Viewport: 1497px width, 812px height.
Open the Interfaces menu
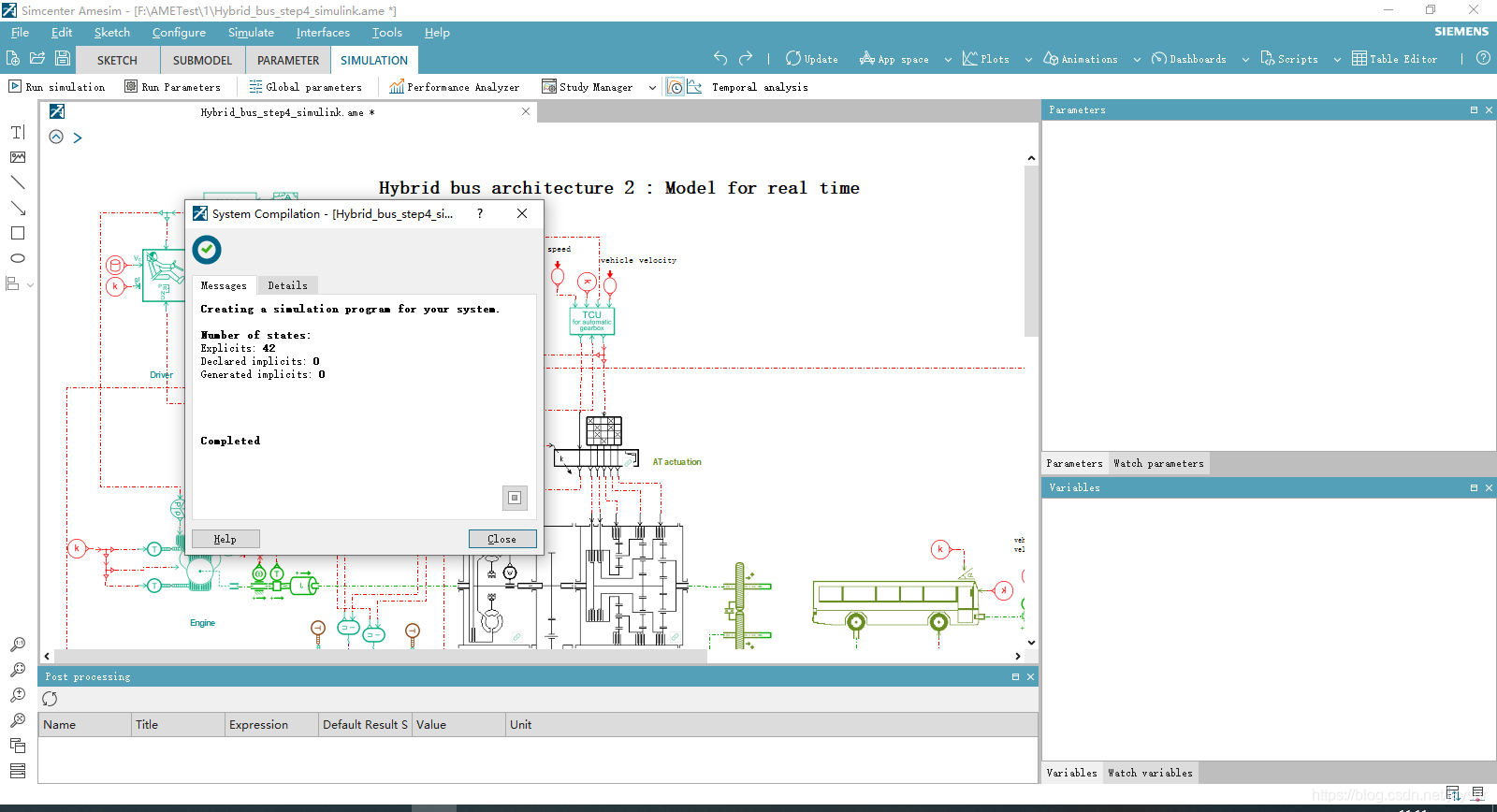(x=323, y=33)
